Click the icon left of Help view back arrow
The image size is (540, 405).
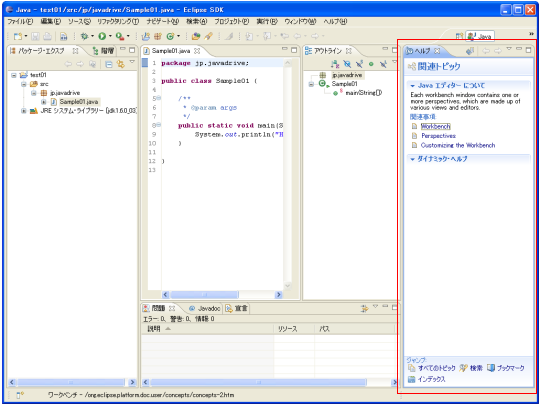470,51
